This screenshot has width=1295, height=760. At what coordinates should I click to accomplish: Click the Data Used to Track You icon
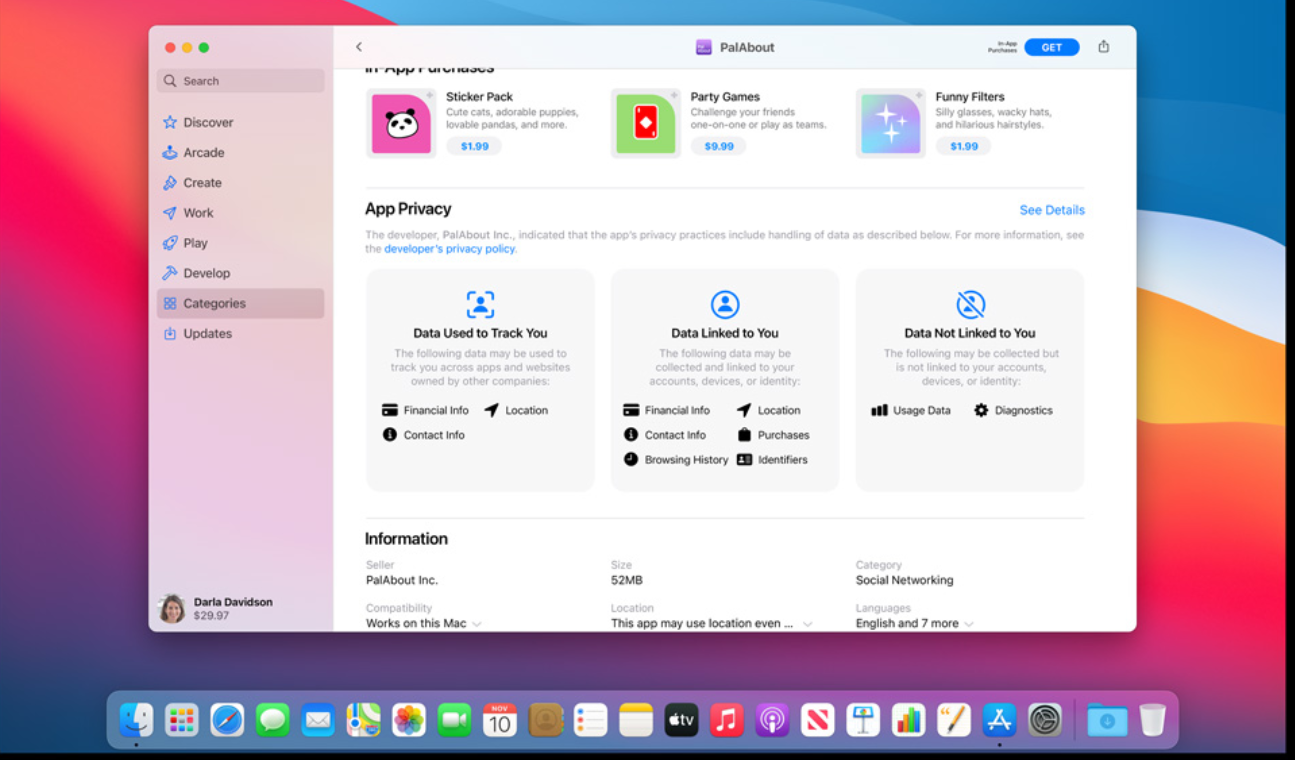480,304
